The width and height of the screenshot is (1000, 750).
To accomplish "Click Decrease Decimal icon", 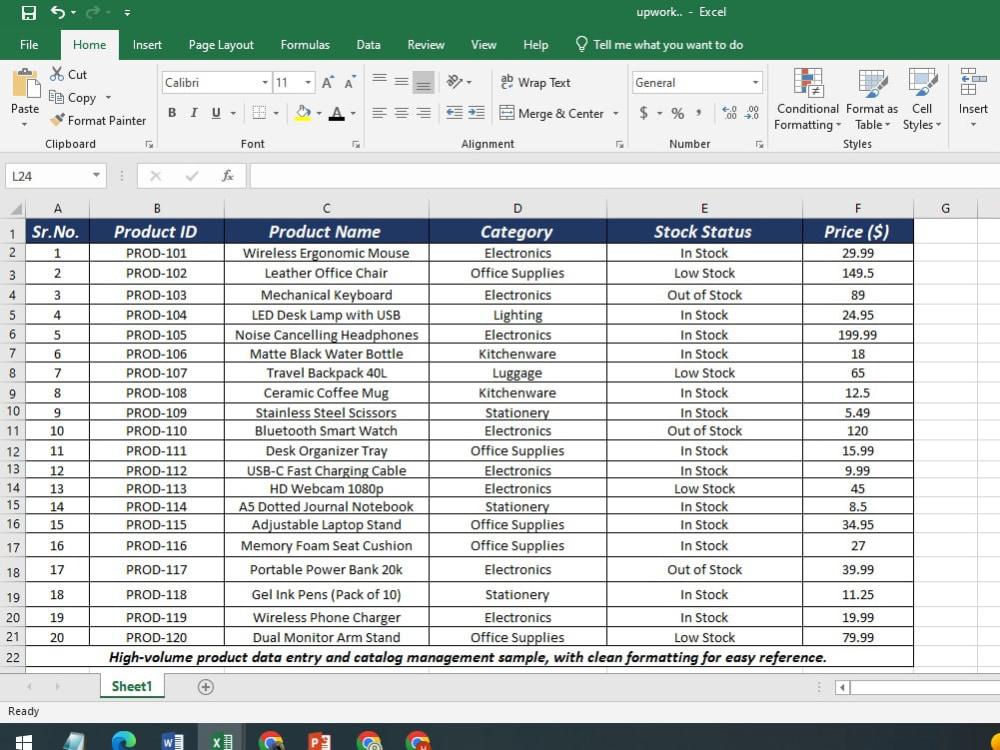I will coord(752,113).
